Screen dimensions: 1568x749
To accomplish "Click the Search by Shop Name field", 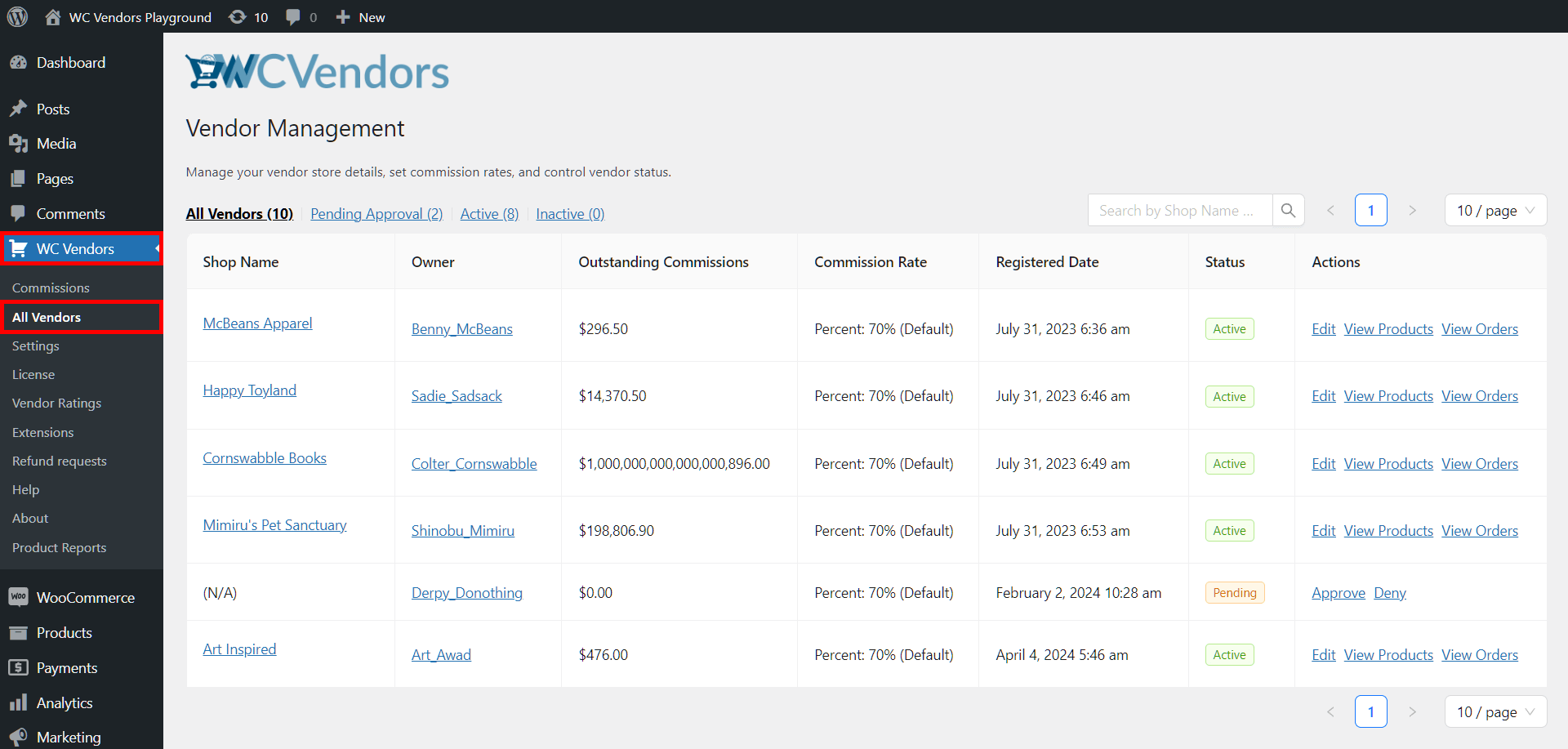I will (1179, 210).
